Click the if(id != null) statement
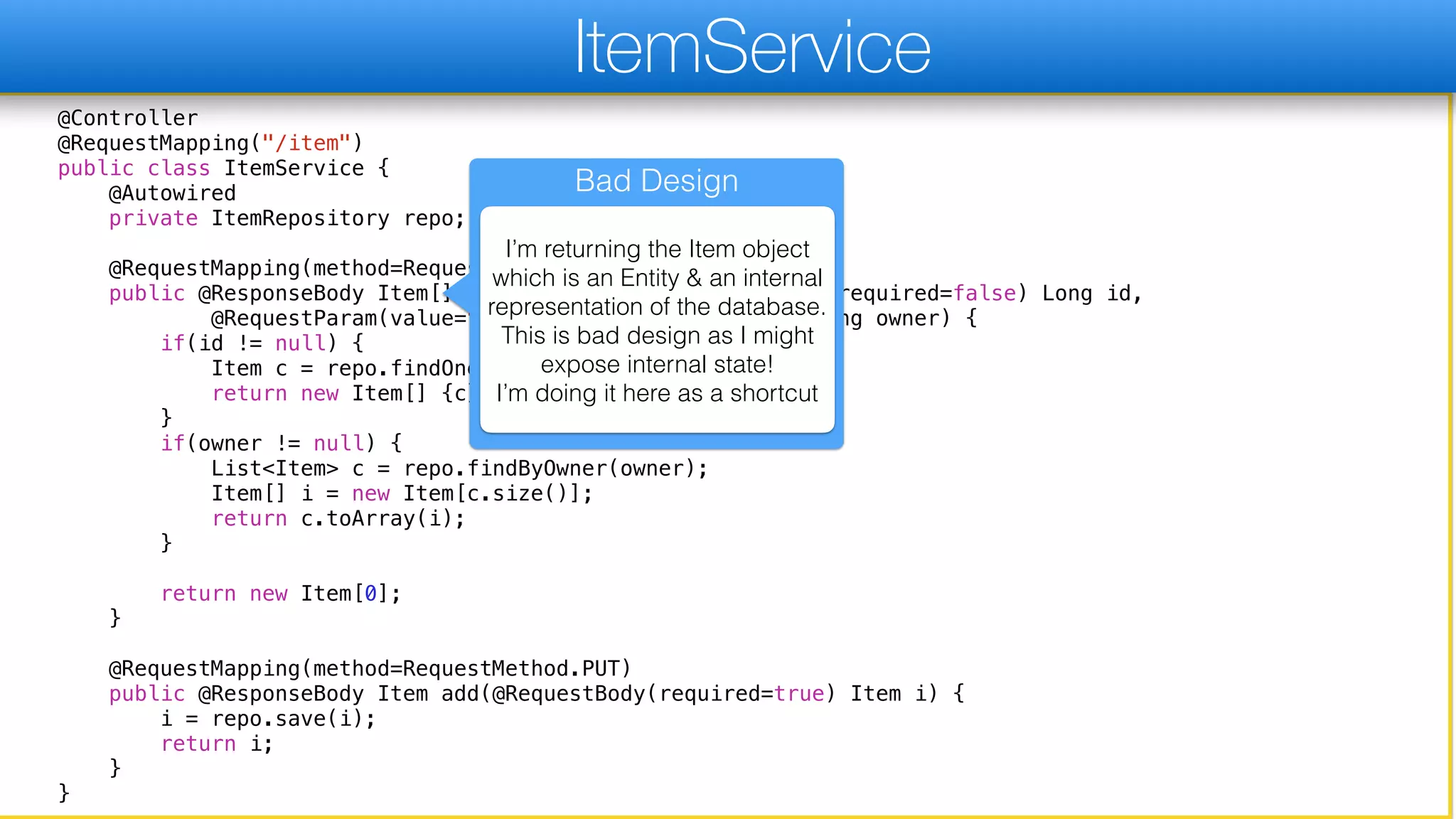The image size is (1456, 819). (x=262, y=343)
